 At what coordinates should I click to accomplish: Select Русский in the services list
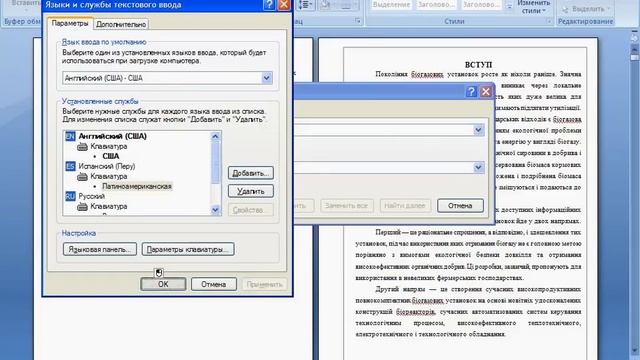click(x=91, y=196)
